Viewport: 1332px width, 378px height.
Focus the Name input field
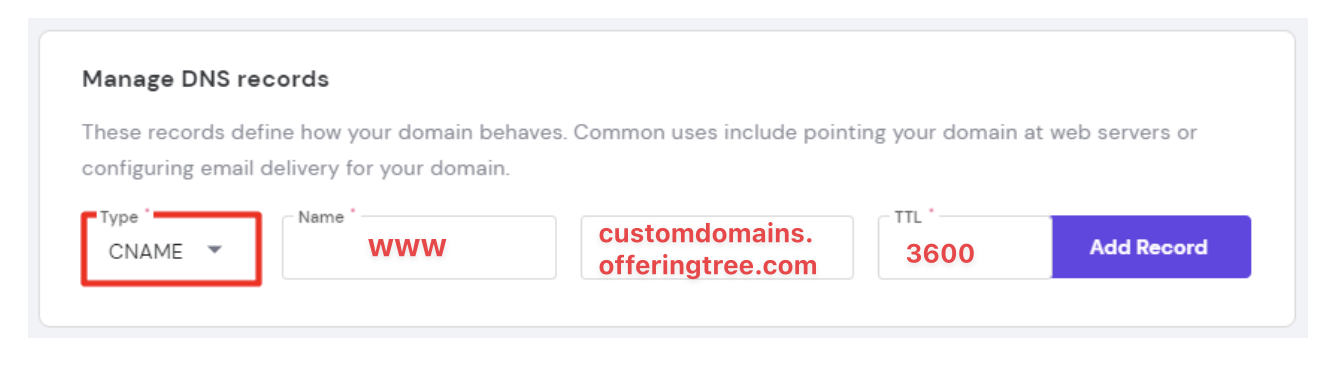419,248
